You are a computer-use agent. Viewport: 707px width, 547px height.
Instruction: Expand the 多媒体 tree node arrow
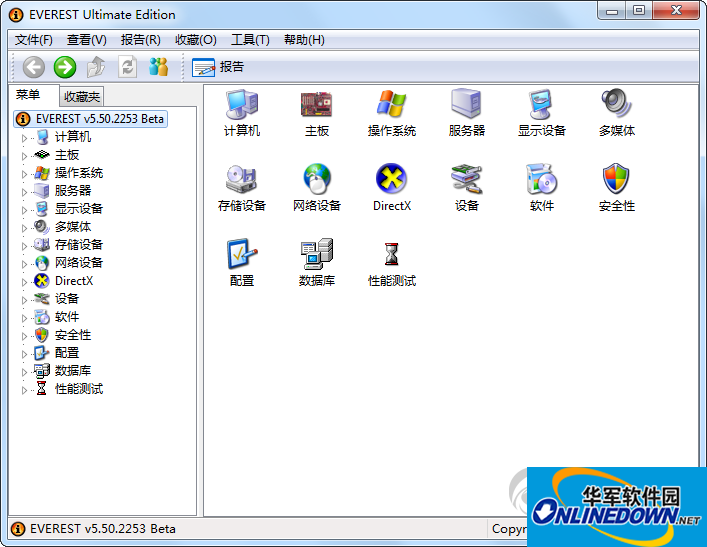click(24, 228)
